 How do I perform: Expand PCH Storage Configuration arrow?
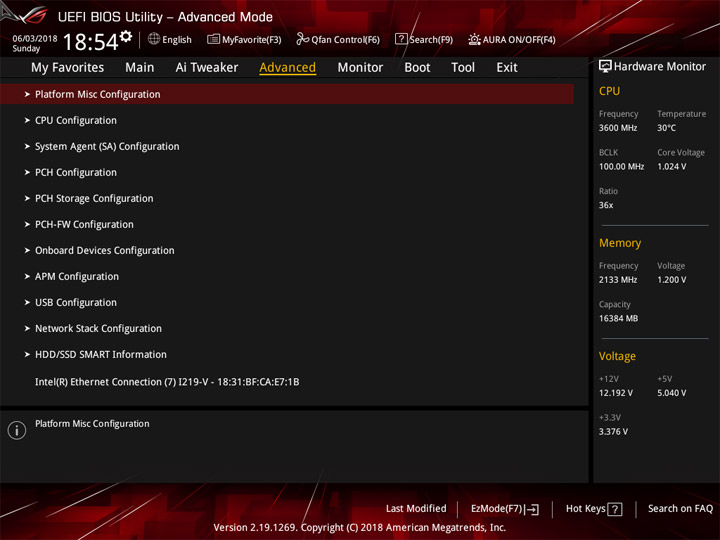pos(27,198)
